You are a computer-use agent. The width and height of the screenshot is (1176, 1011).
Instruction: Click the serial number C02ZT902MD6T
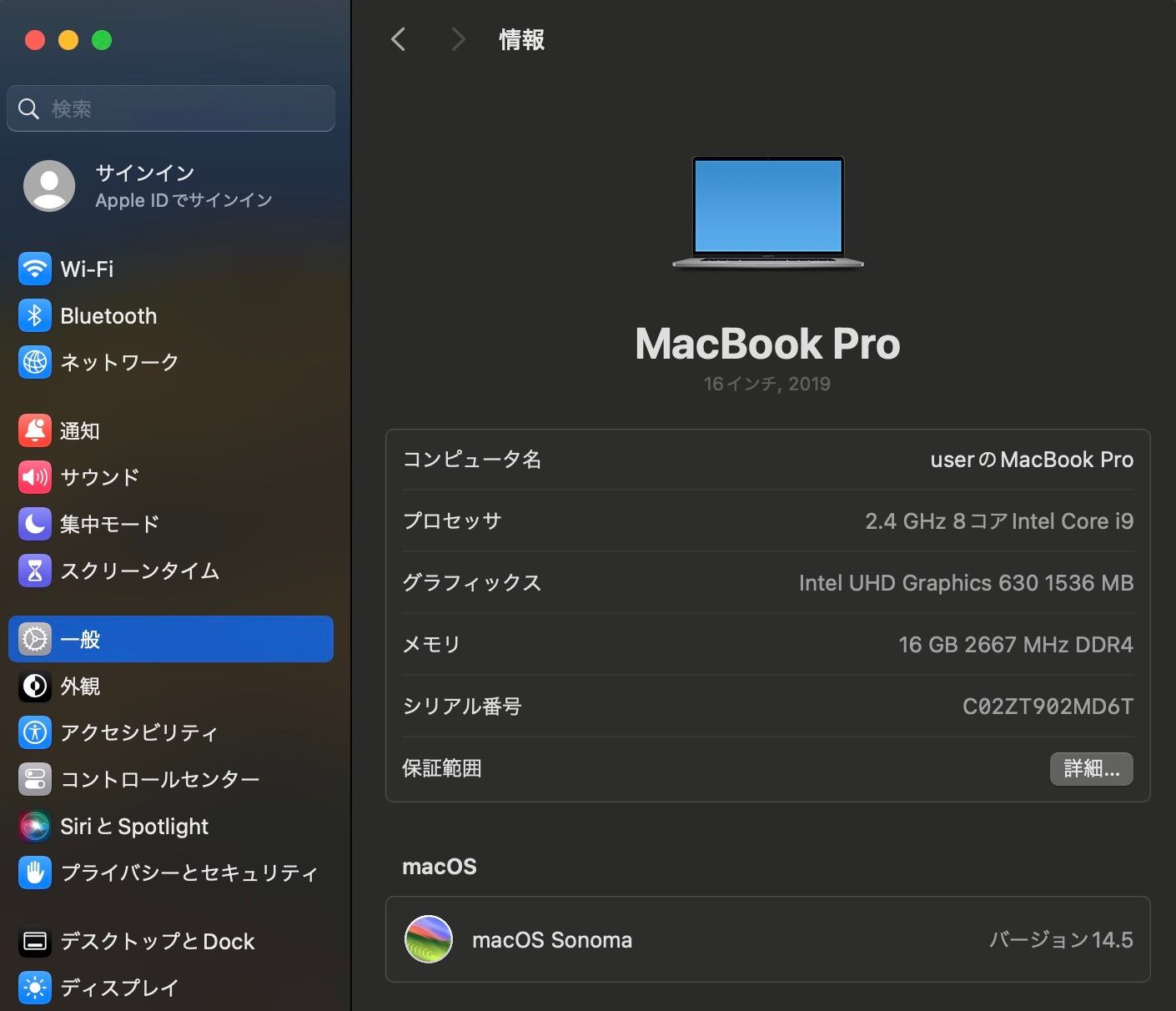[x=1048, y=707]
